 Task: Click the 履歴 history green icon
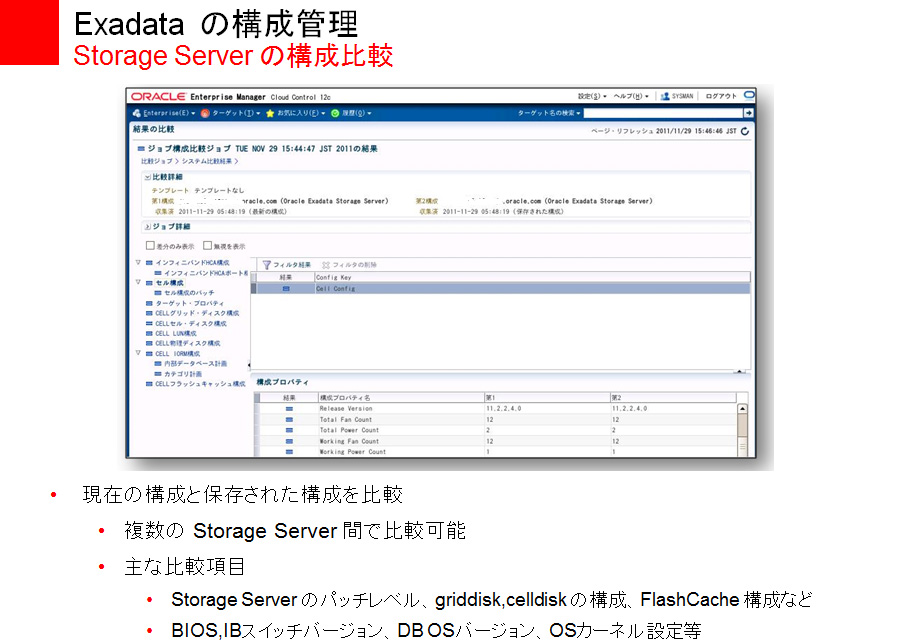click(x=335, y=113)
